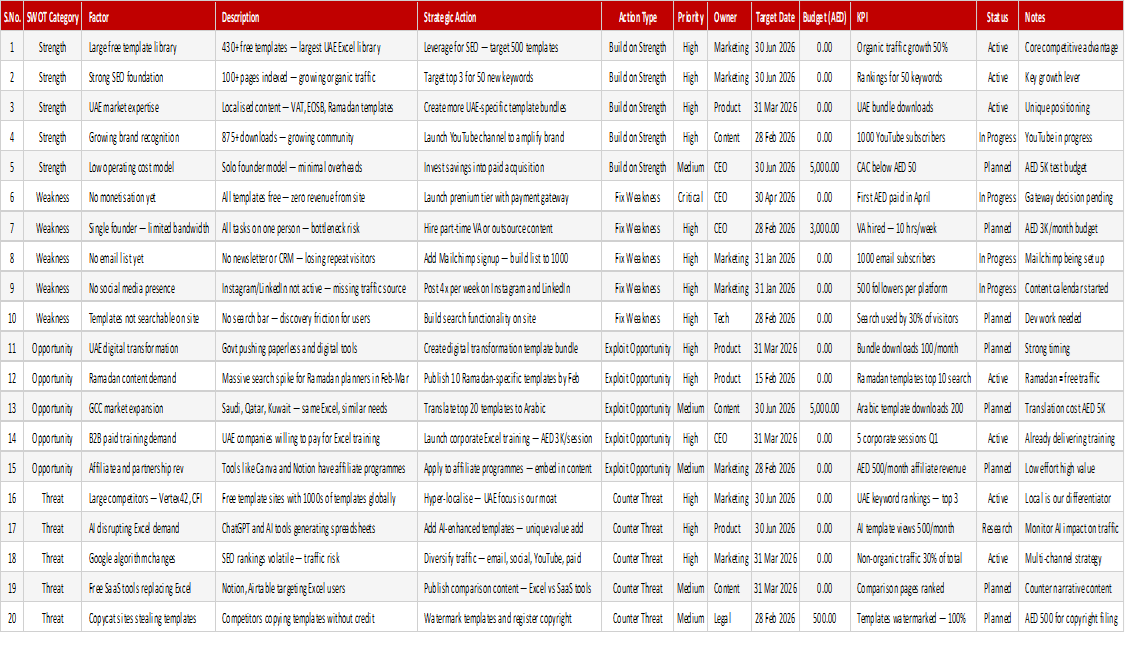Viewport: 1125px width, 661px height.
Task: Click "AED 500 for copyright filing" note
Action: (x=1071, y=619)
